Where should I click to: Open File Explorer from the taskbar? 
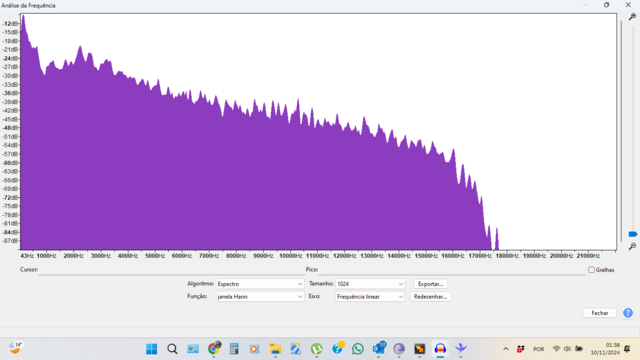[275, 349]
